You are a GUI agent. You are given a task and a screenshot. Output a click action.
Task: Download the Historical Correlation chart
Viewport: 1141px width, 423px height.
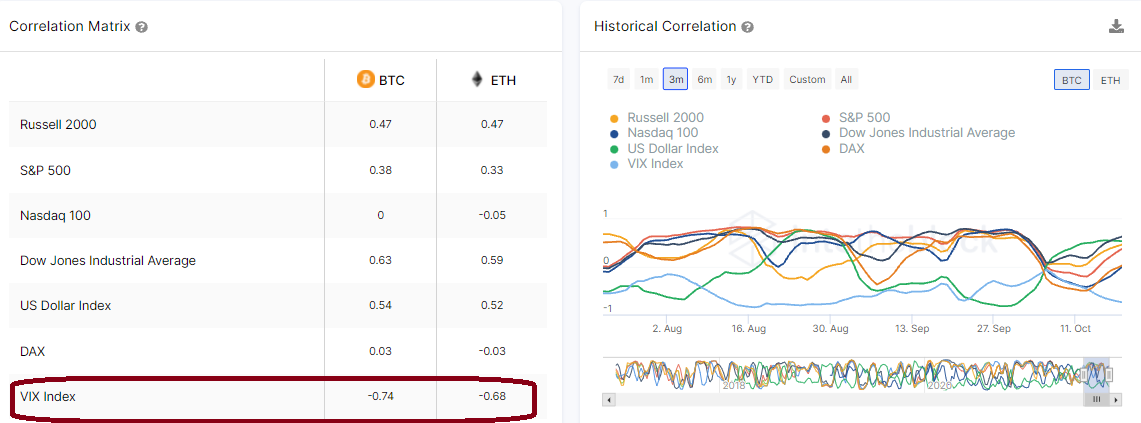pos(1116,27)
